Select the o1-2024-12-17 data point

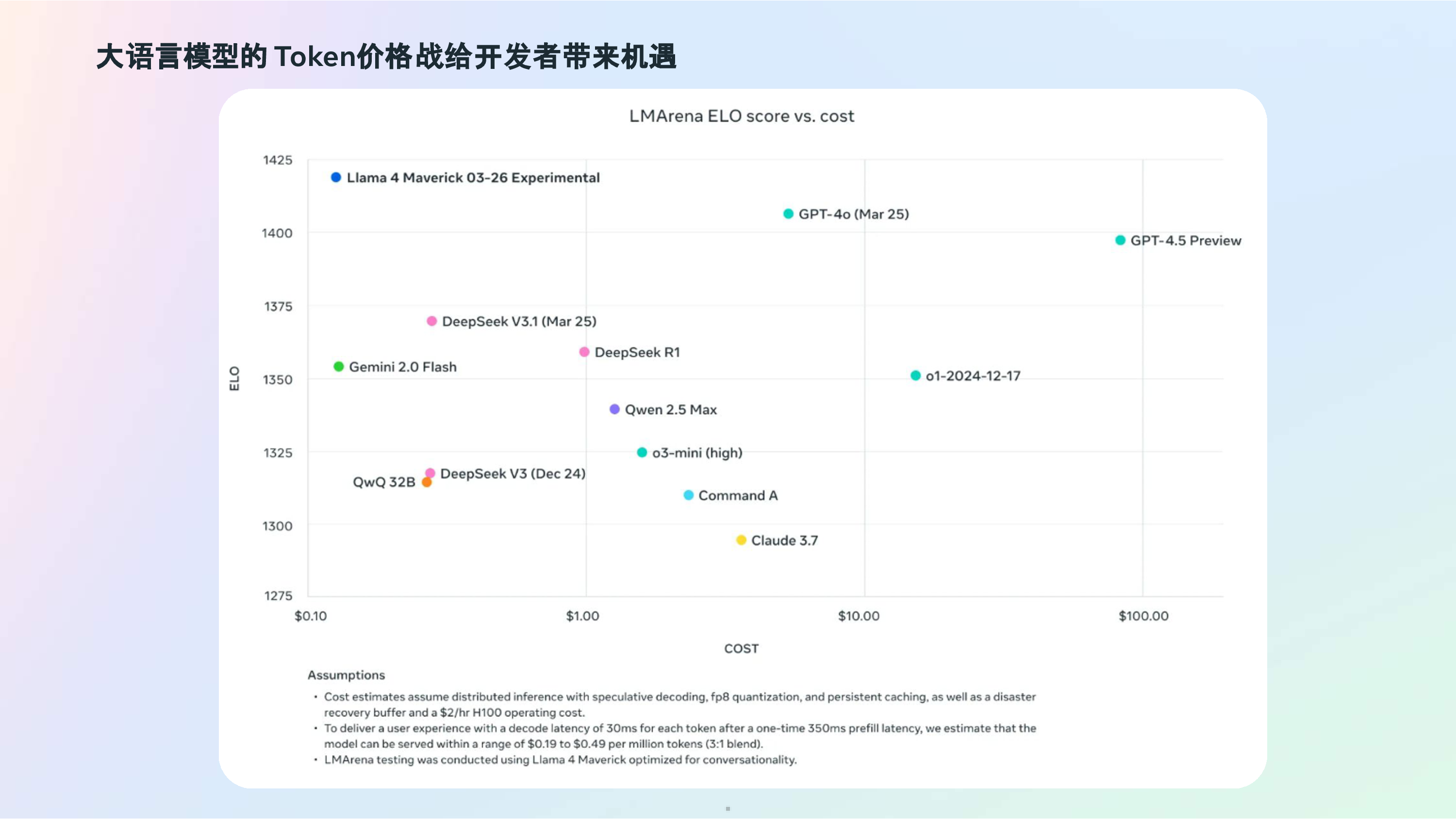pos(916,376)
